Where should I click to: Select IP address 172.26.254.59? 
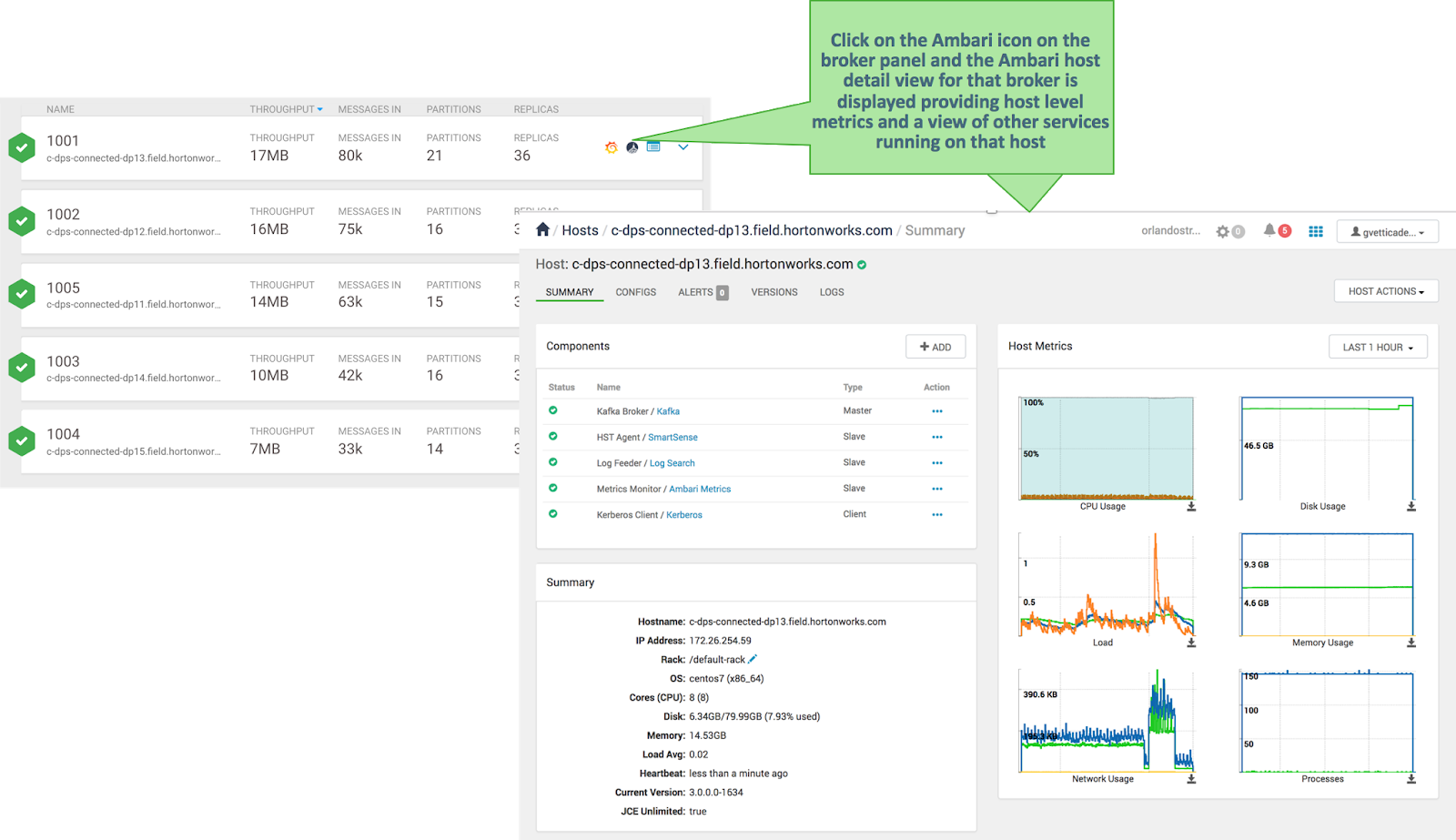pyautogui.click(x=720, y=641)
